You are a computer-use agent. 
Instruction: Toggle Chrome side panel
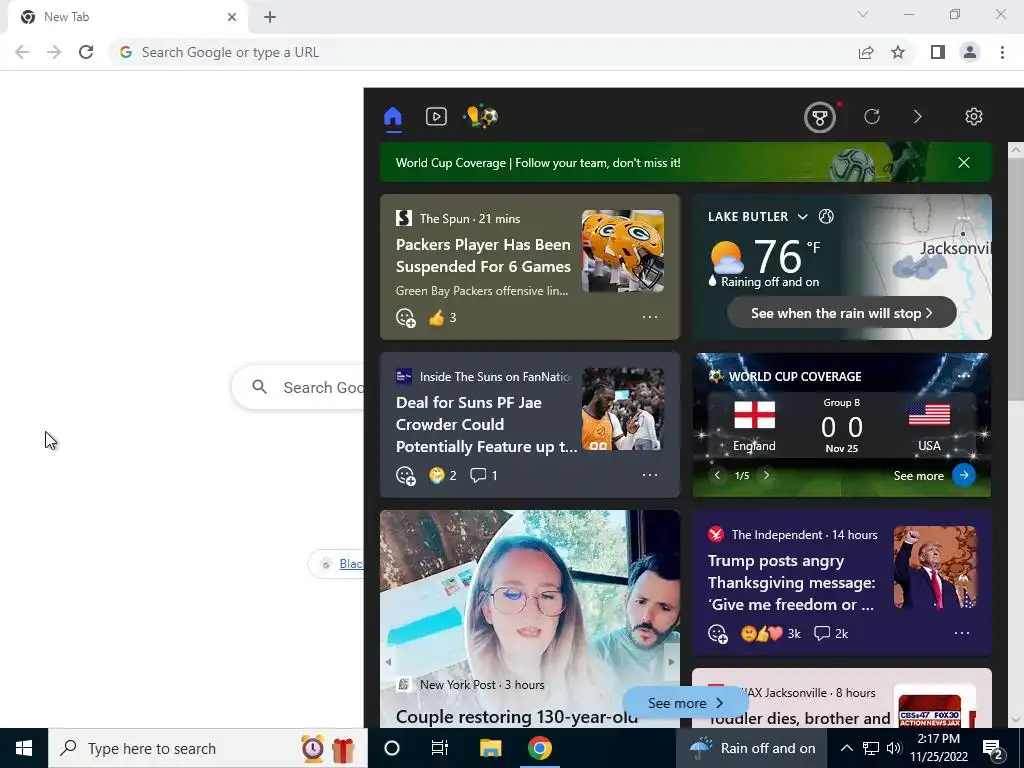(x=938, y=52)
